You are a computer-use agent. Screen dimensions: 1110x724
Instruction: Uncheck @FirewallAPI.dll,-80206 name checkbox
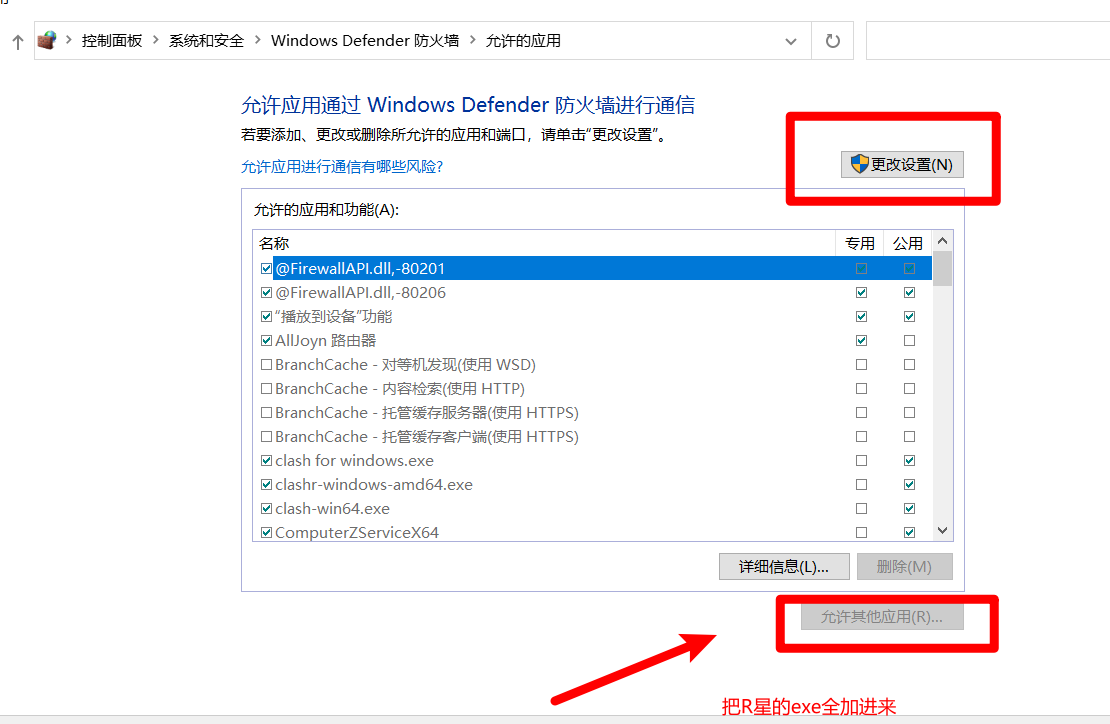tap(266, 292)
